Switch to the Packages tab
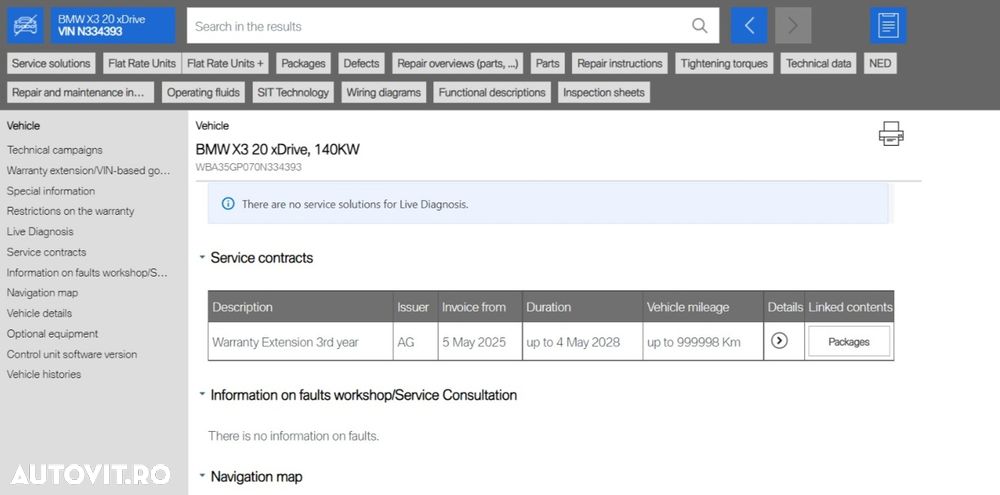Screen dimensions: 1000x495 pyautogui.click(x=303, y=63)
